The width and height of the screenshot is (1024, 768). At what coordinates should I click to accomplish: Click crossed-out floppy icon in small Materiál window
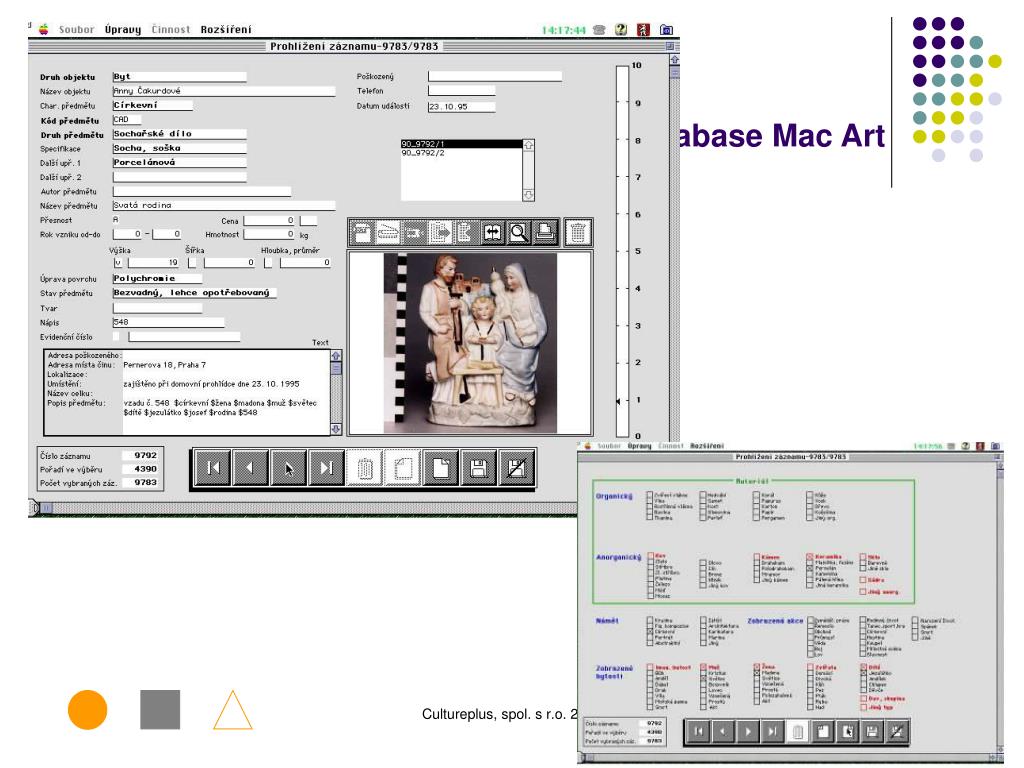pyautogui.click(x=897, y=731)
